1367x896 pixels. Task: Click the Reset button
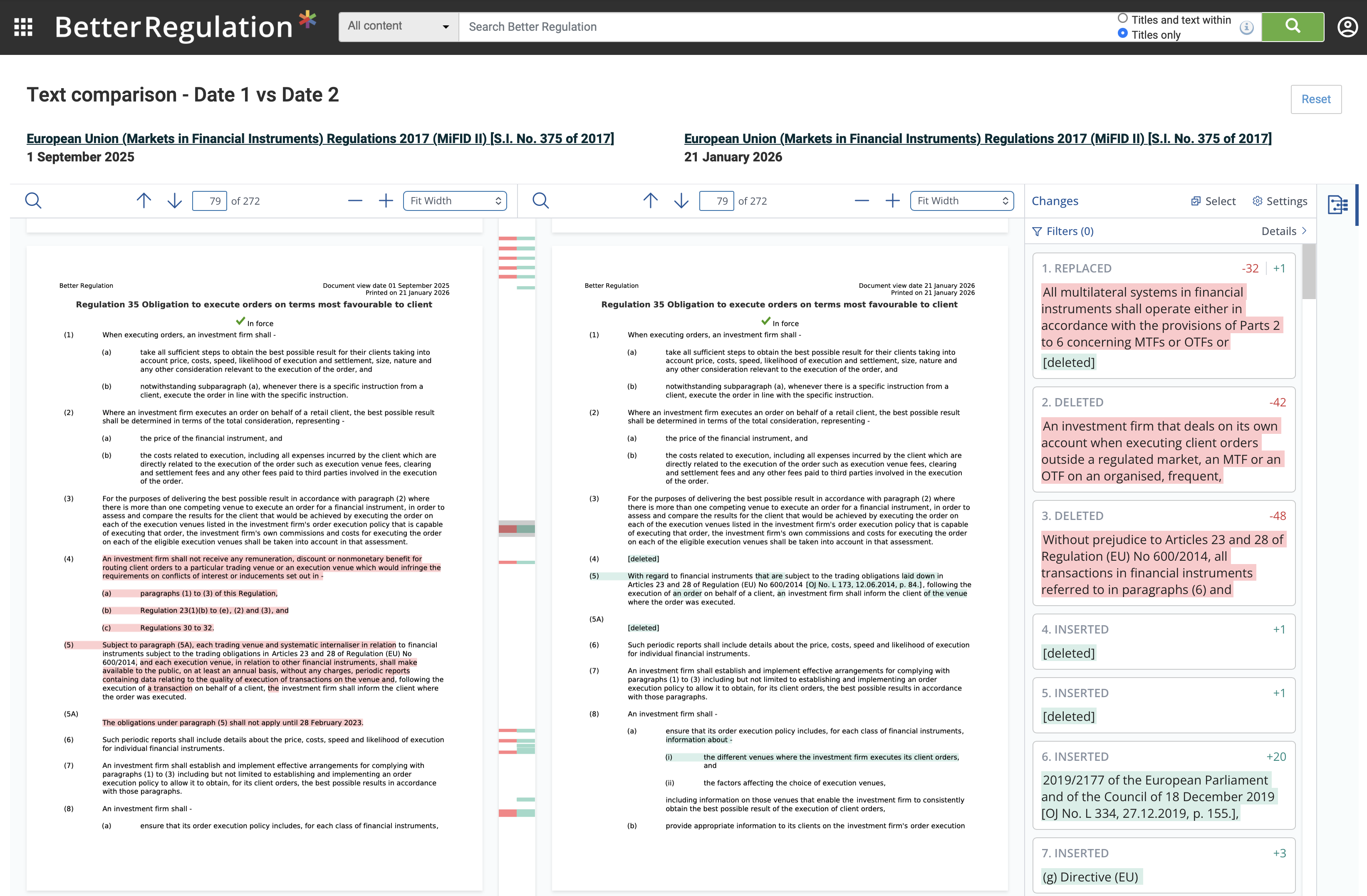[1315, 99]
